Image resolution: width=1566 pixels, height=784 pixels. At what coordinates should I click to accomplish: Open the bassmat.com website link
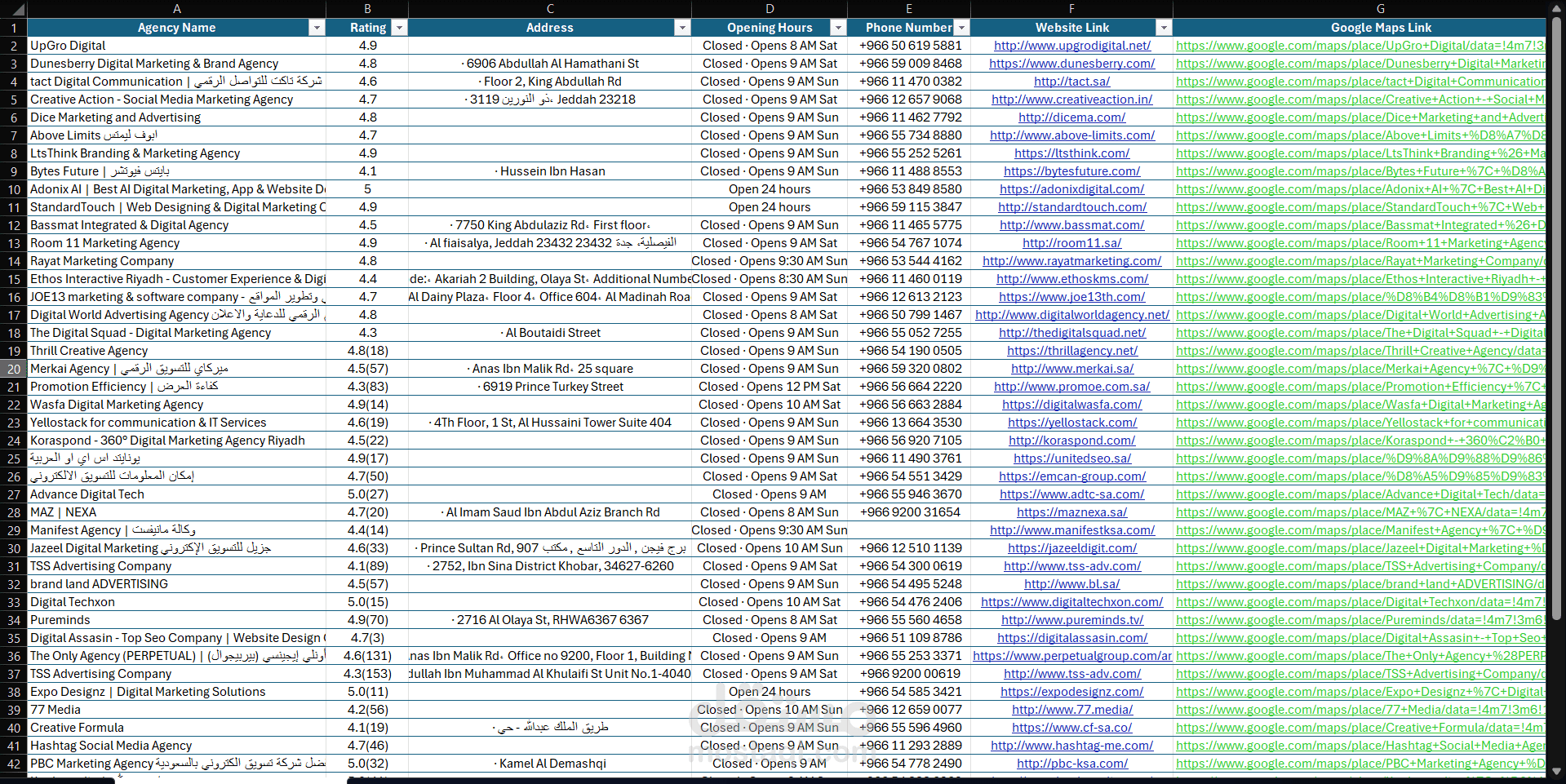tap(1072, 225)
